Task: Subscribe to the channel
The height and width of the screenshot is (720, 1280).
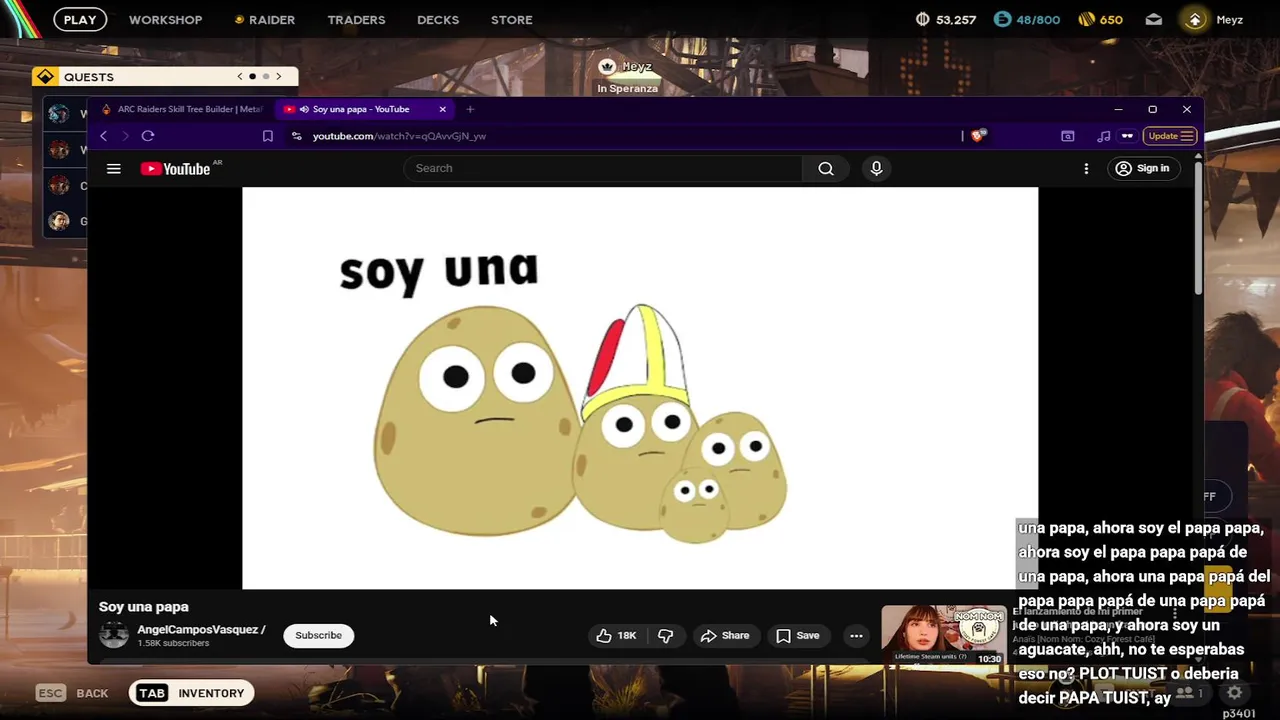Action: [x=318, y=635]
